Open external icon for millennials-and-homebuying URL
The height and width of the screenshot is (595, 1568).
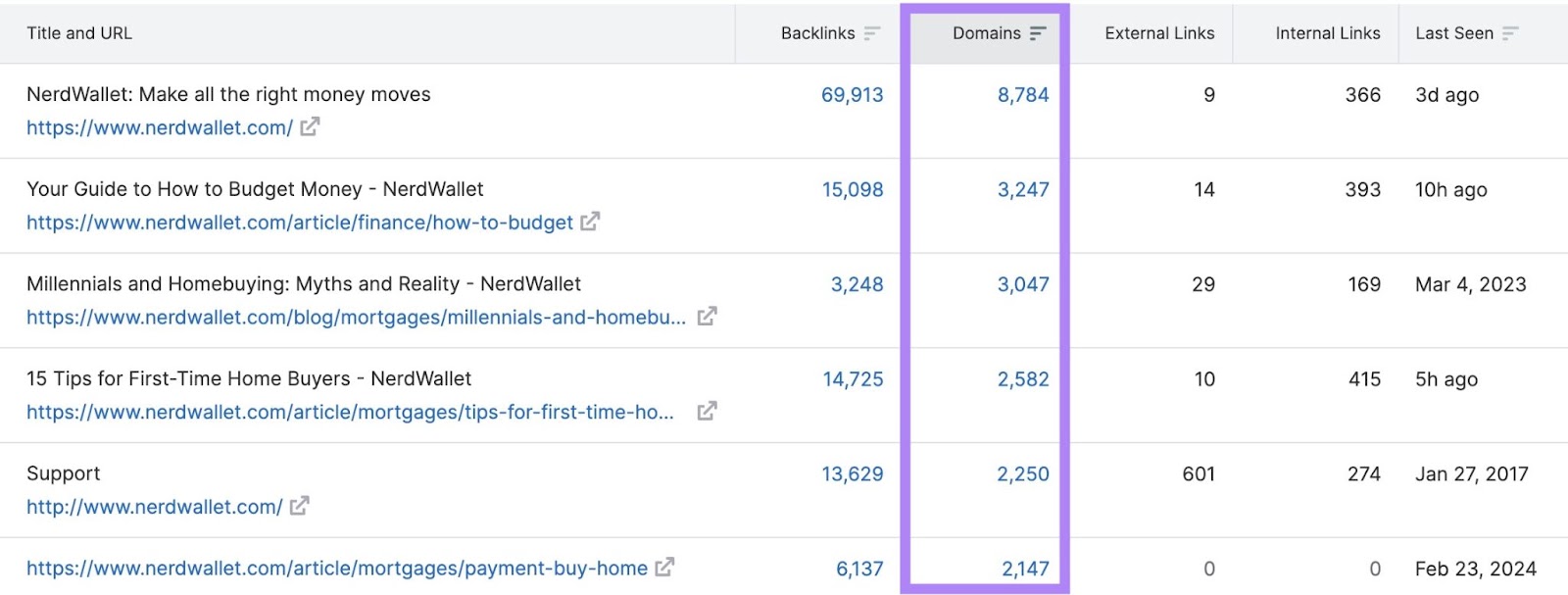[x=707, y=317]
